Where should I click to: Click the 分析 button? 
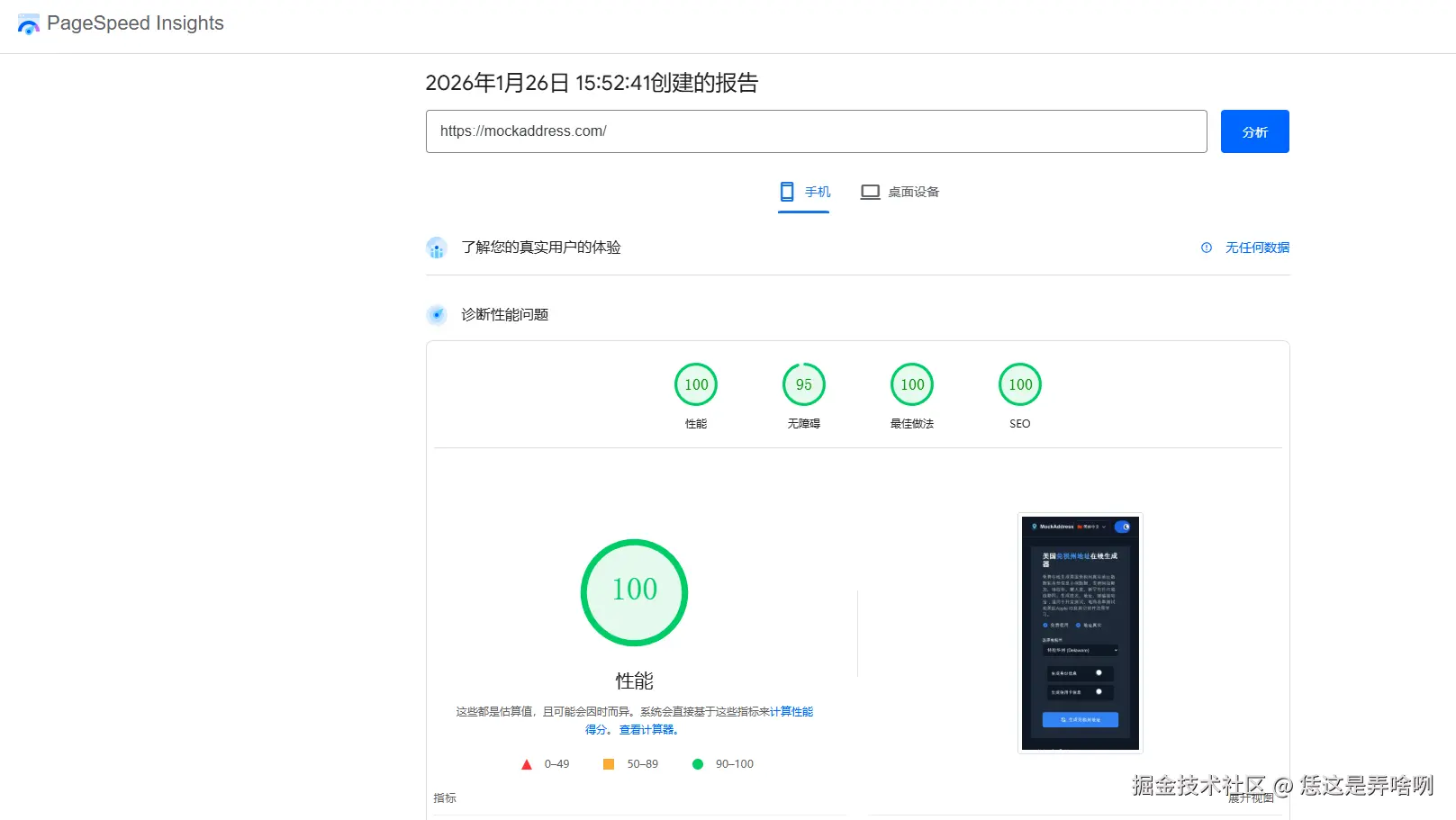[1254, 131]
